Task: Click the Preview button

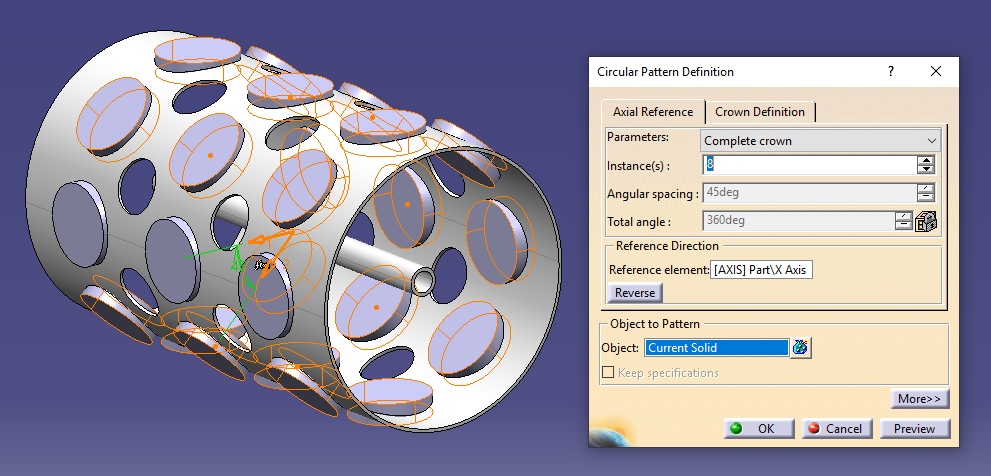Action: point(915,429)
